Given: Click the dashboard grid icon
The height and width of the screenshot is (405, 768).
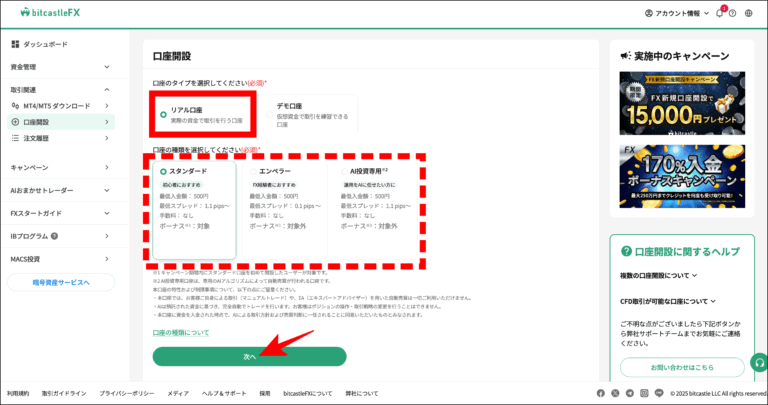Looking at the screenshot, I should [x=15, y=44].
